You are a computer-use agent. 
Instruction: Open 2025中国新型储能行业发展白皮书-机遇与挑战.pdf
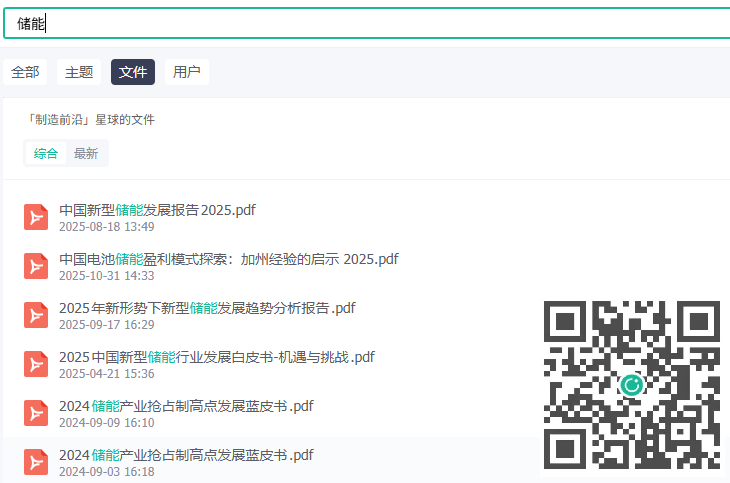click(x=216, y=357)
